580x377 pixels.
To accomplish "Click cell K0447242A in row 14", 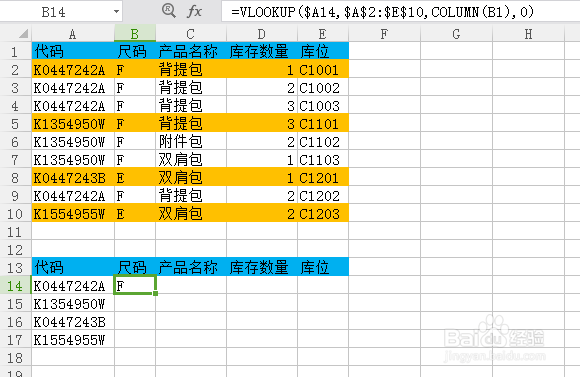I will (x=73, y=285).
